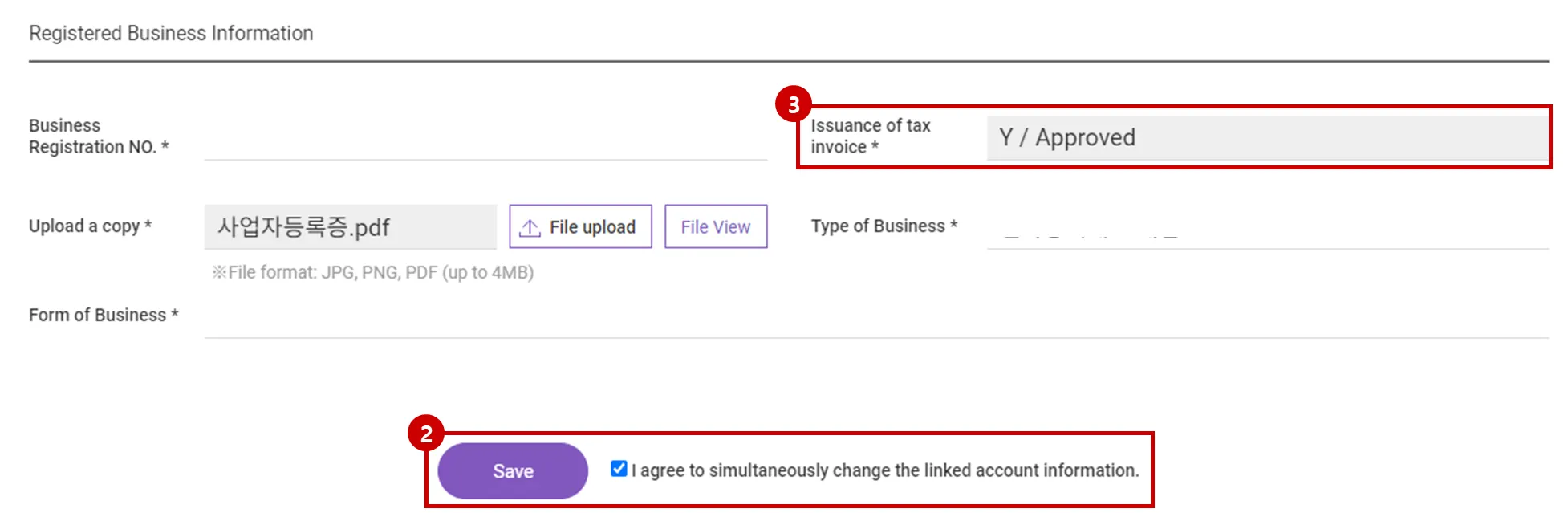1568x513 pixels.
Task: Click the 'Y / Approved' tax invoice field
Action: tap(1266, 138)
